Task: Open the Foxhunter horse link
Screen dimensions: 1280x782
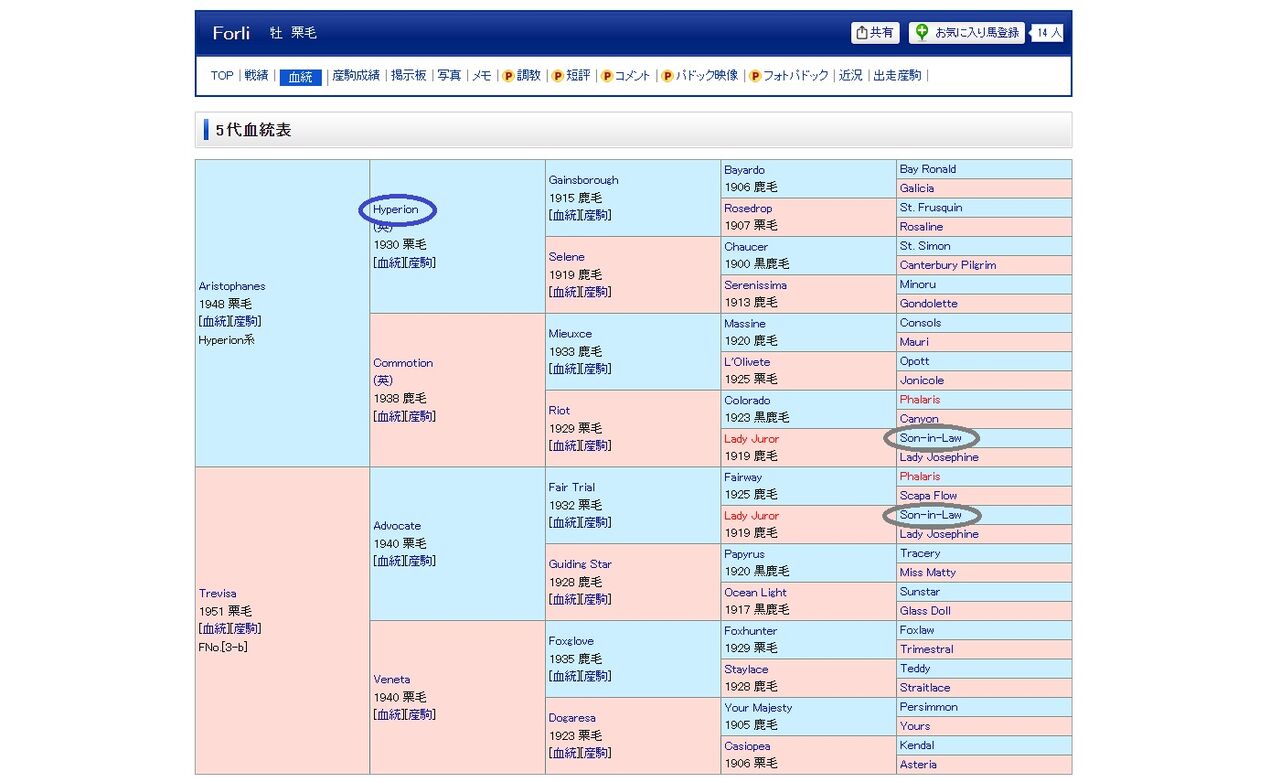Action: point(750,631)
